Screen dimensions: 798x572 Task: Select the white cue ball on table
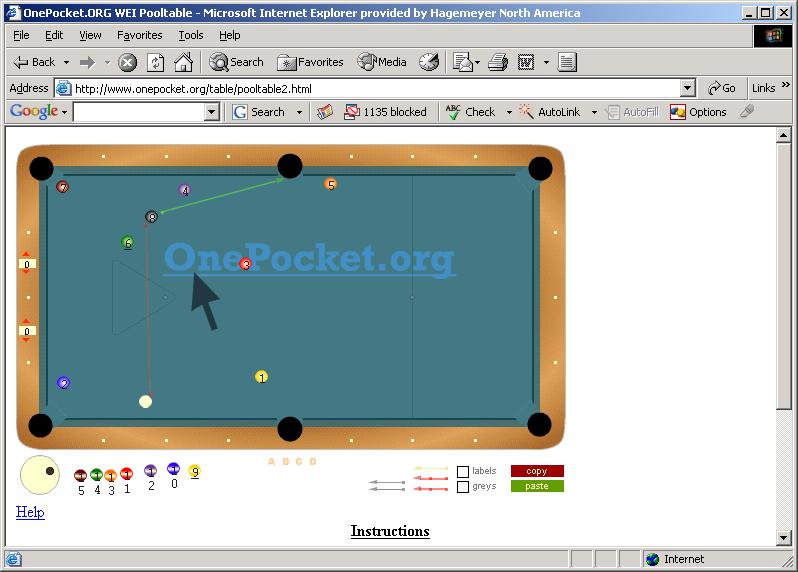pos(146,402)
